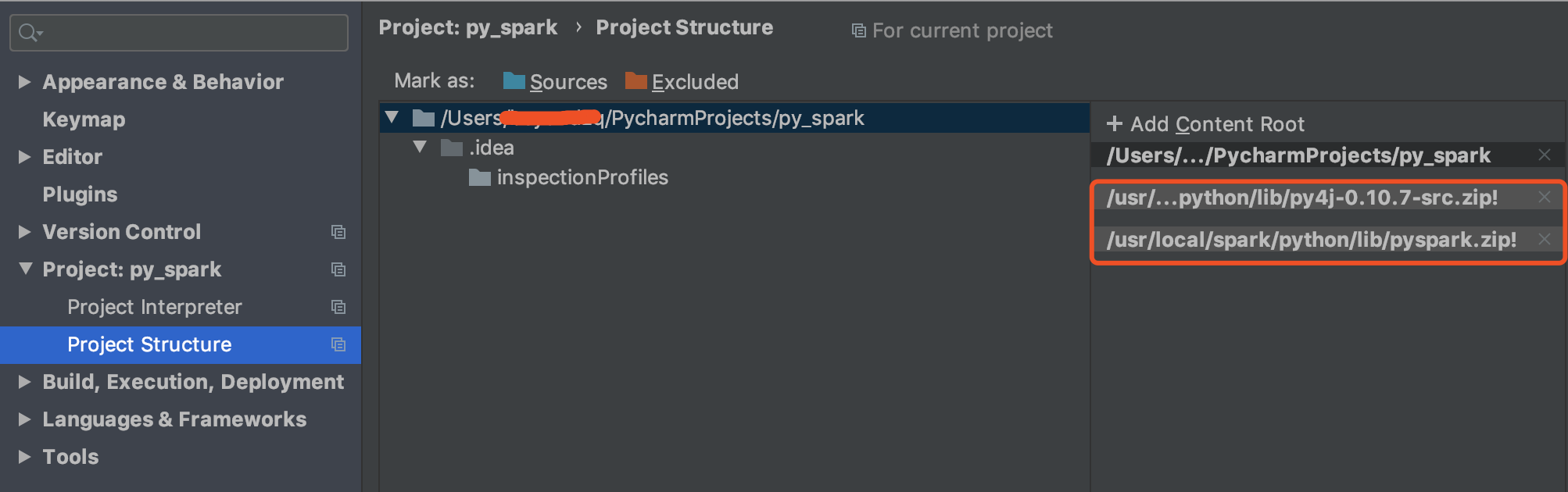Click the Project Structure per-project icon
The height and width of the screenshot is (492, 1568).
click(x=338, y=344)
